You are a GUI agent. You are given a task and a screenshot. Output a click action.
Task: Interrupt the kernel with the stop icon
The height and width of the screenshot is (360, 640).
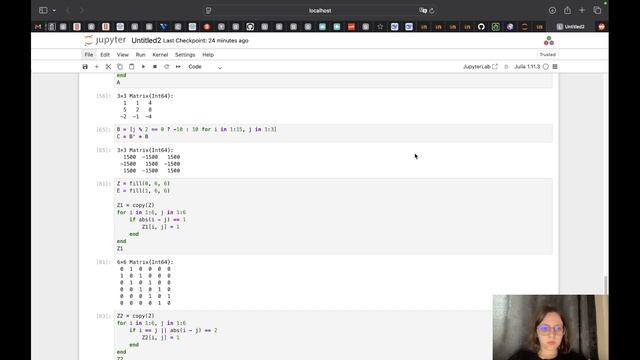click(155, 67)
